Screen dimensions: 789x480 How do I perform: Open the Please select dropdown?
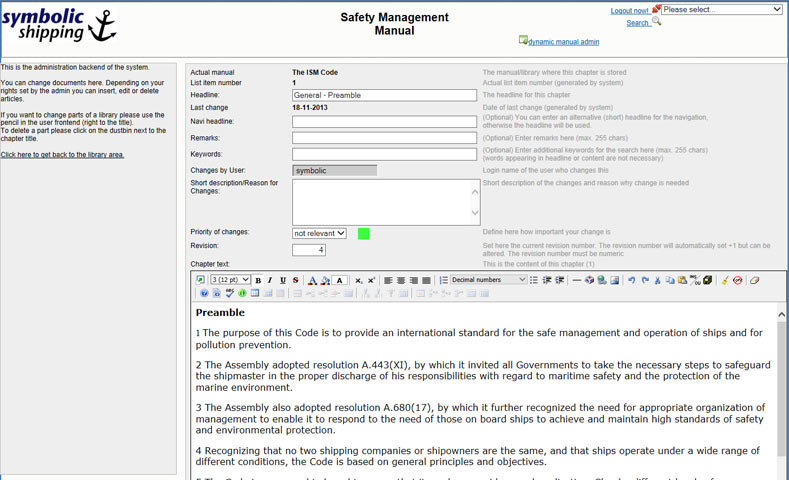[x=722, y=9]
